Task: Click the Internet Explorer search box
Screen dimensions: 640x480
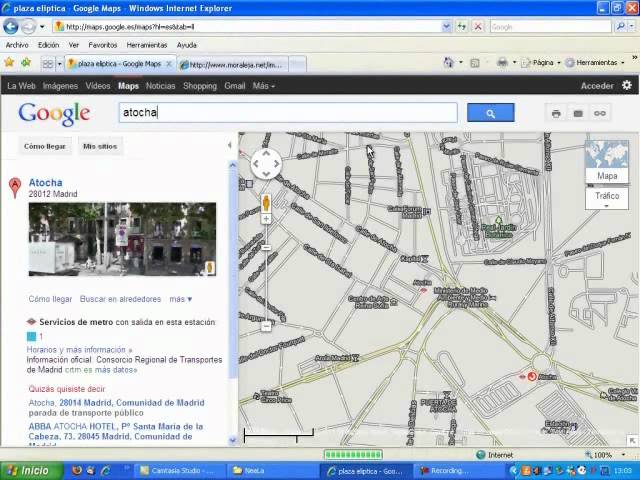Action: pos(550,27)
